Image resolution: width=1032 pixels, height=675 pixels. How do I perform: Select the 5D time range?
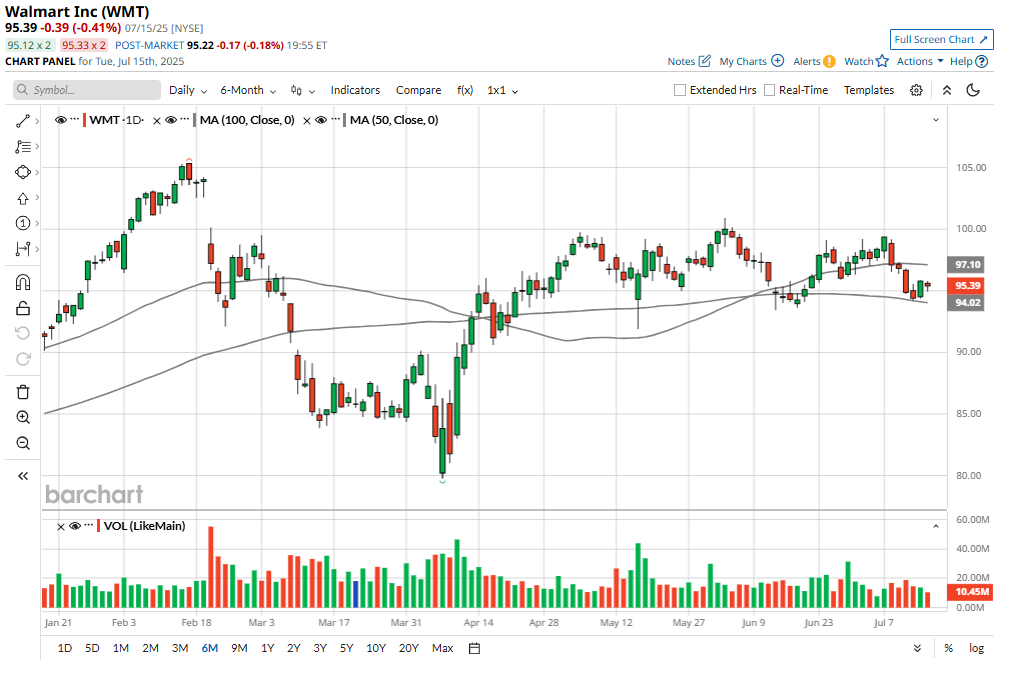coord(92,648)
